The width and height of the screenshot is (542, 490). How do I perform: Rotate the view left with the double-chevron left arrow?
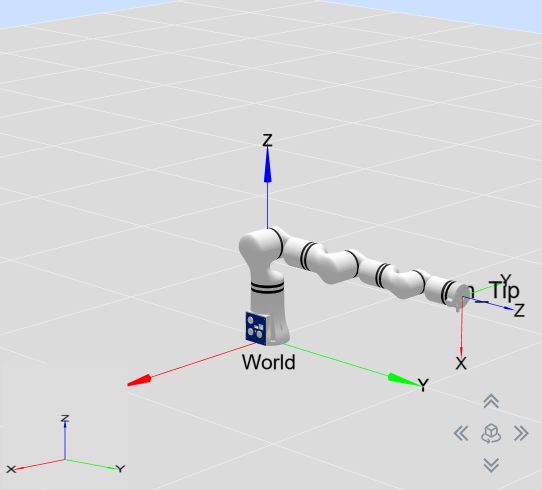pos(461,433)
